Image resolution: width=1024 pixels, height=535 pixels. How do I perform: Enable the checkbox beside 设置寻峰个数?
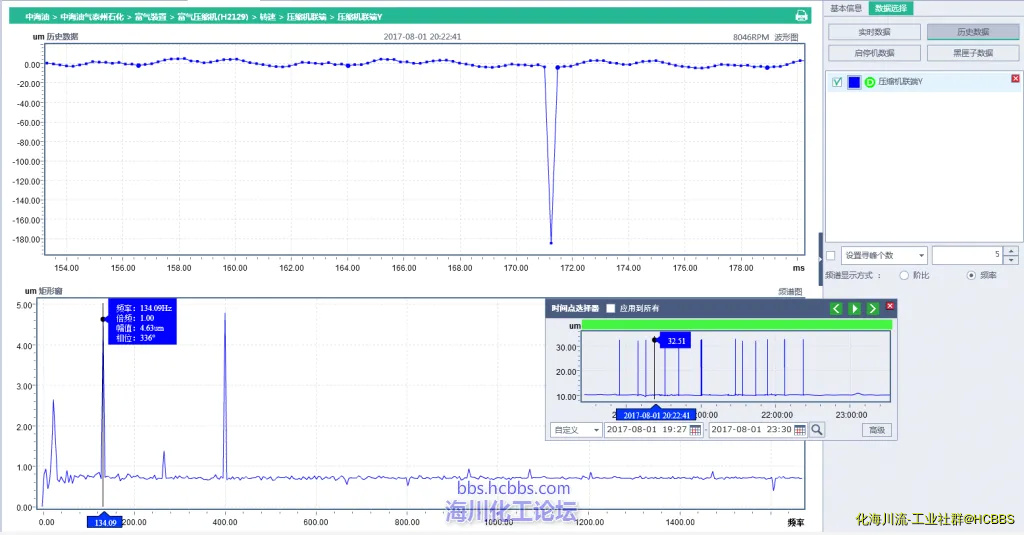(x=830, y=255)
